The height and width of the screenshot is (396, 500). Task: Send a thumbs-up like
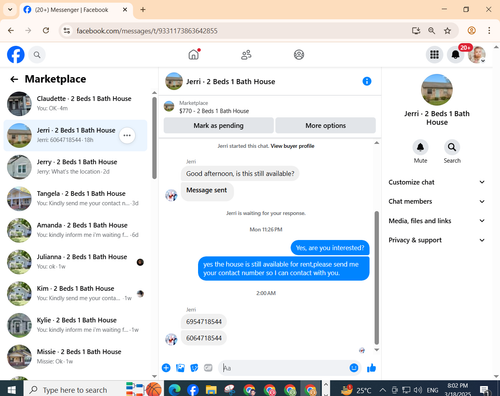371,368
